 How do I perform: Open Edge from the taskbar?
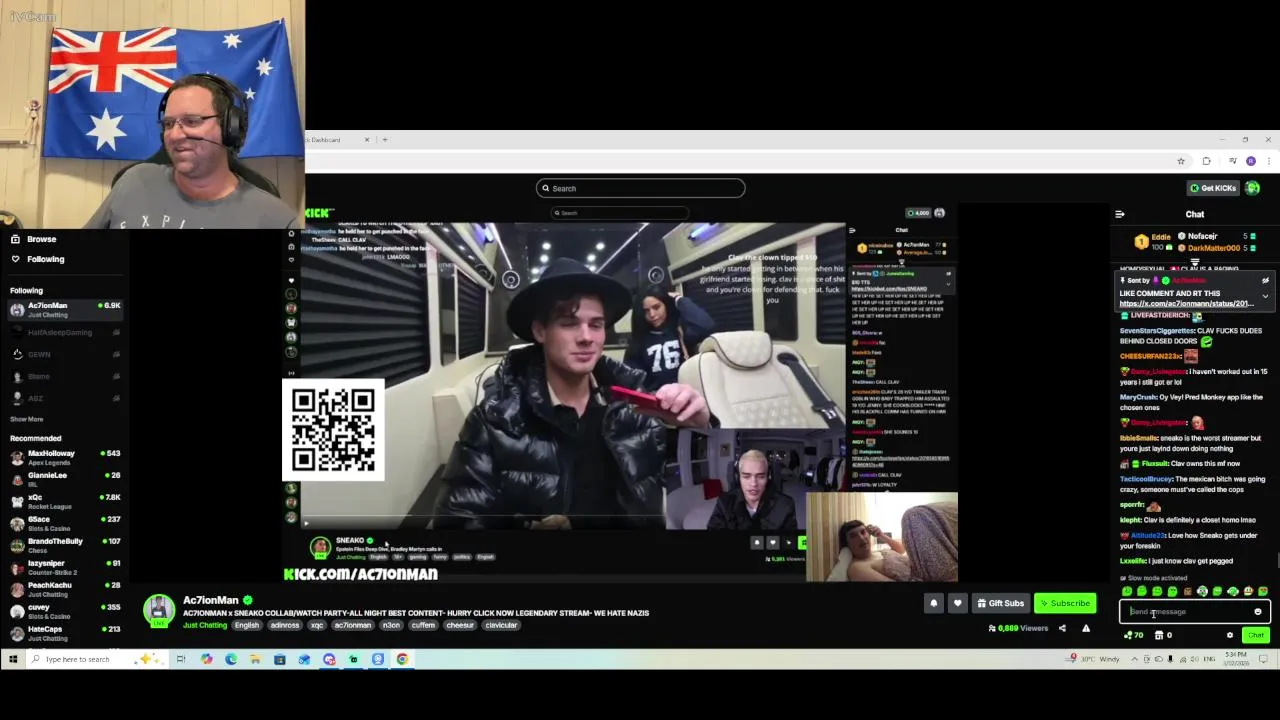pyautogui.click(x=231, y=659)
